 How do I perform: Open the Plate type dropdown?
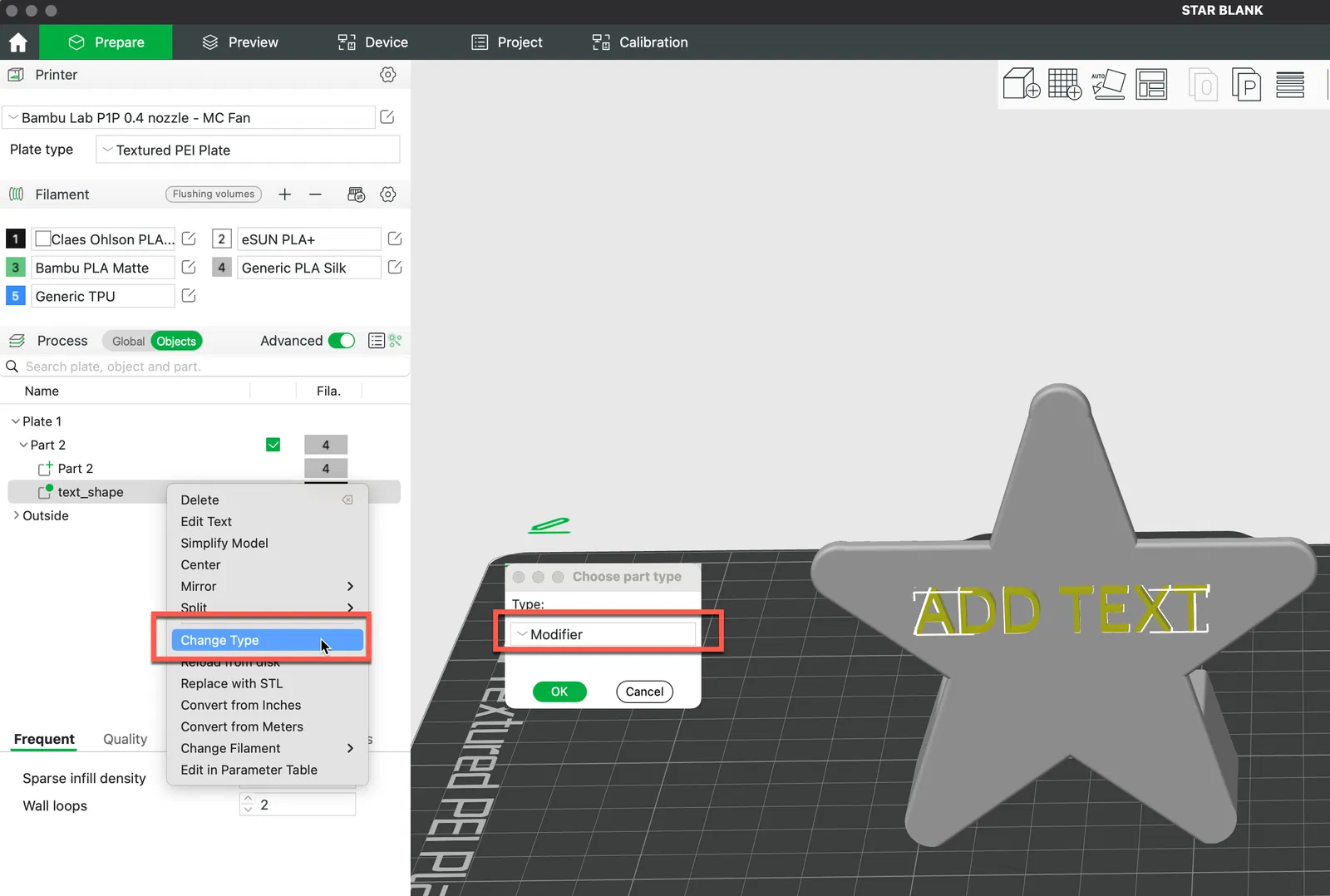[248, 150]
